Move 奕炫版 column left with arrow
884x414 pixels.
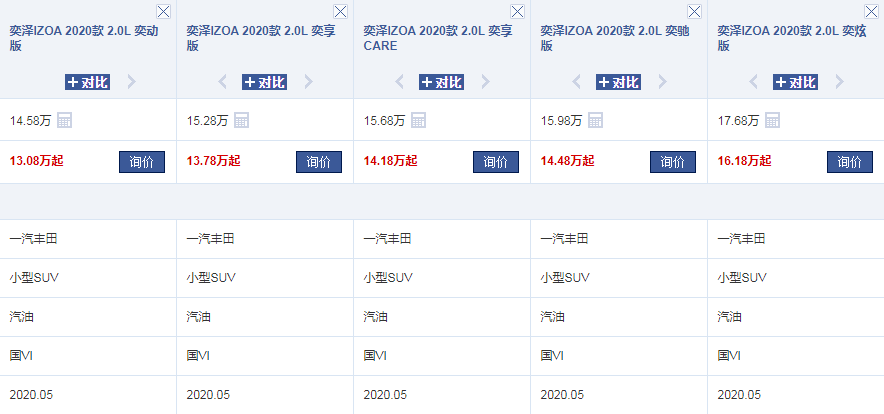754,82
